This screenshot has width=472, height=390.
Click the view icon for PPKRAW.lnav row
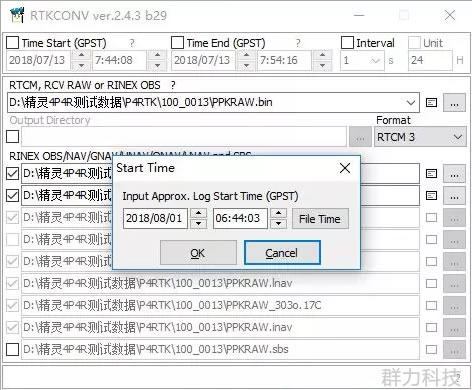432,284
